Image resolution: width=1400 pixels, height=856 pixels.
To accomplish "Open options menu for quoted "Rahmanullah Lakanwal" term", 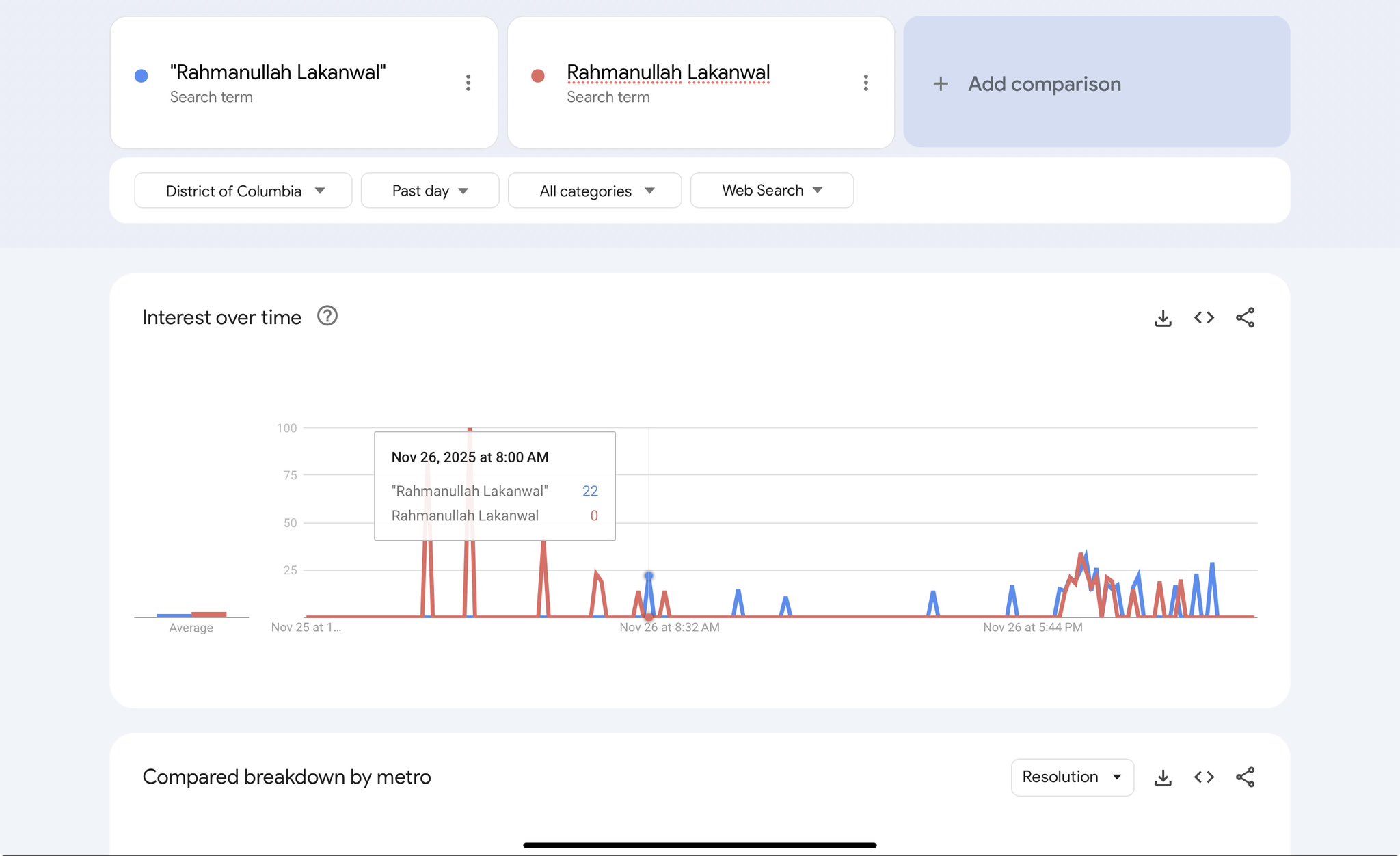I will [468, 83].
